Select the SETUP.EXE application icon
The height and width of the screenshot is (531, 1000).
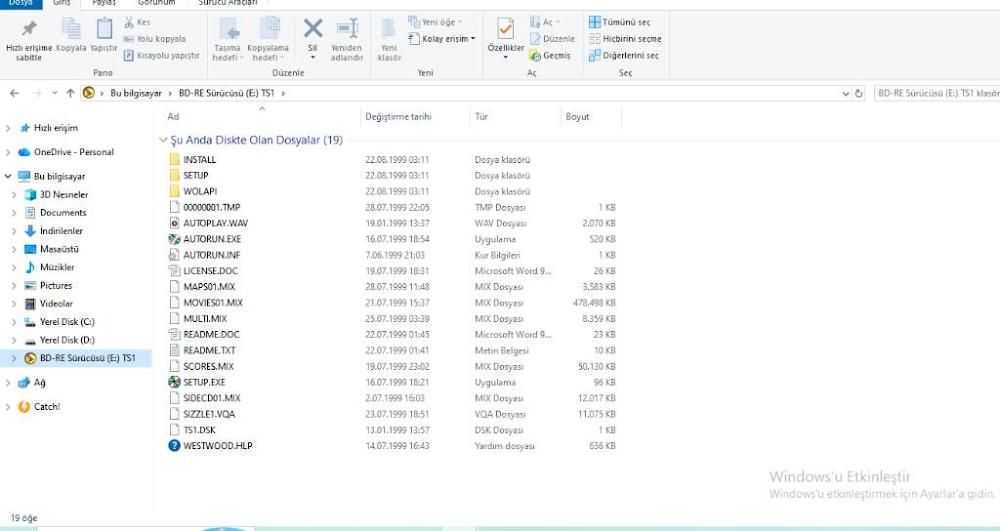click(174, 382)
